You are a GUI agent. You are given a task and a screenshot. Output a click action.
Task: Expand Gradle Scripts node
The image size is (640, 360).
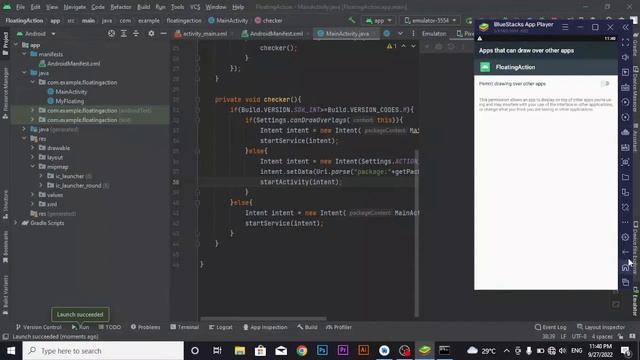16,223
